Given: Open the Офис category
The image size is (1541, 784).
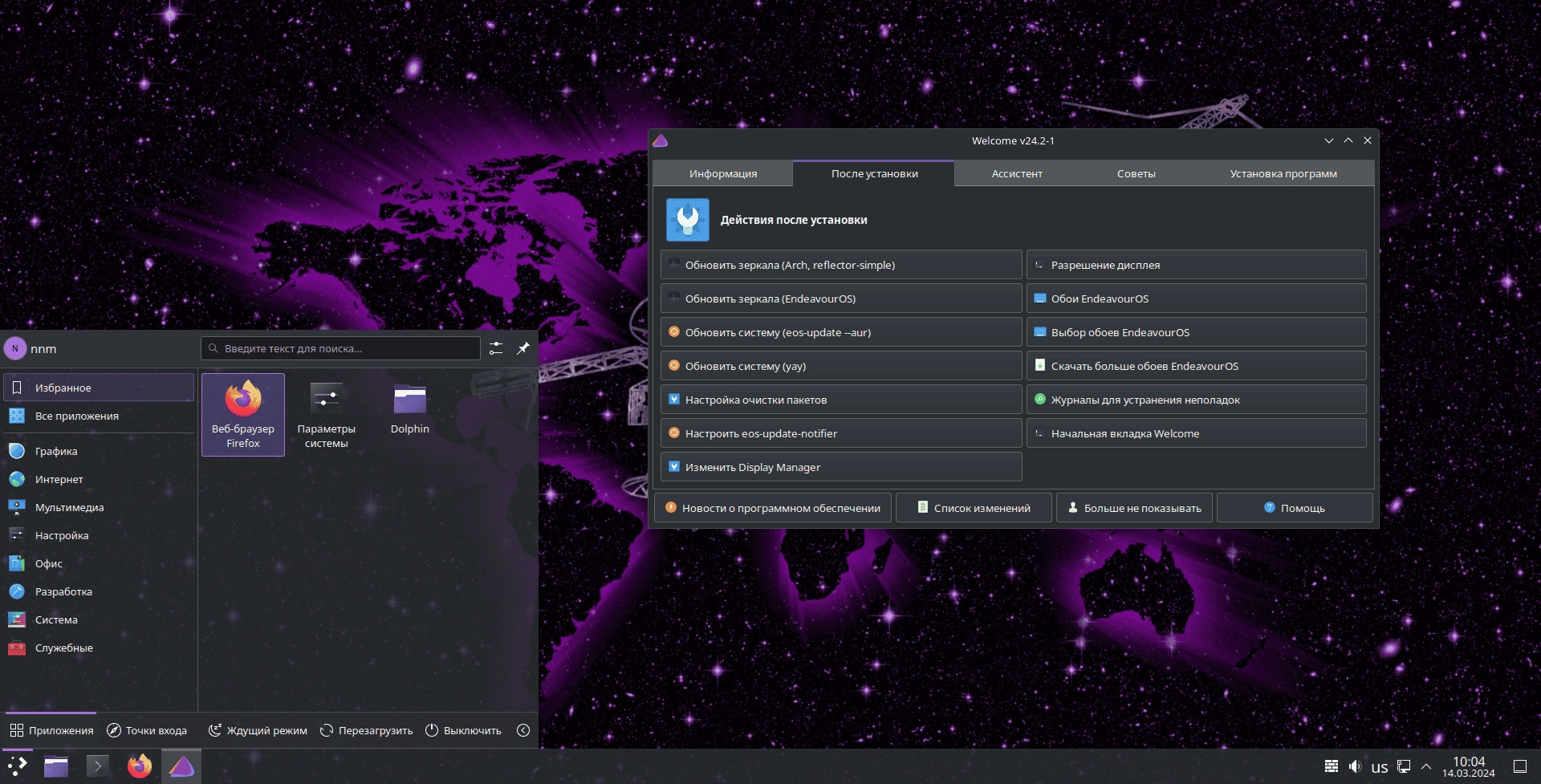Looking at the screenshot, I should pyautogui.click(x=99, y=563).
